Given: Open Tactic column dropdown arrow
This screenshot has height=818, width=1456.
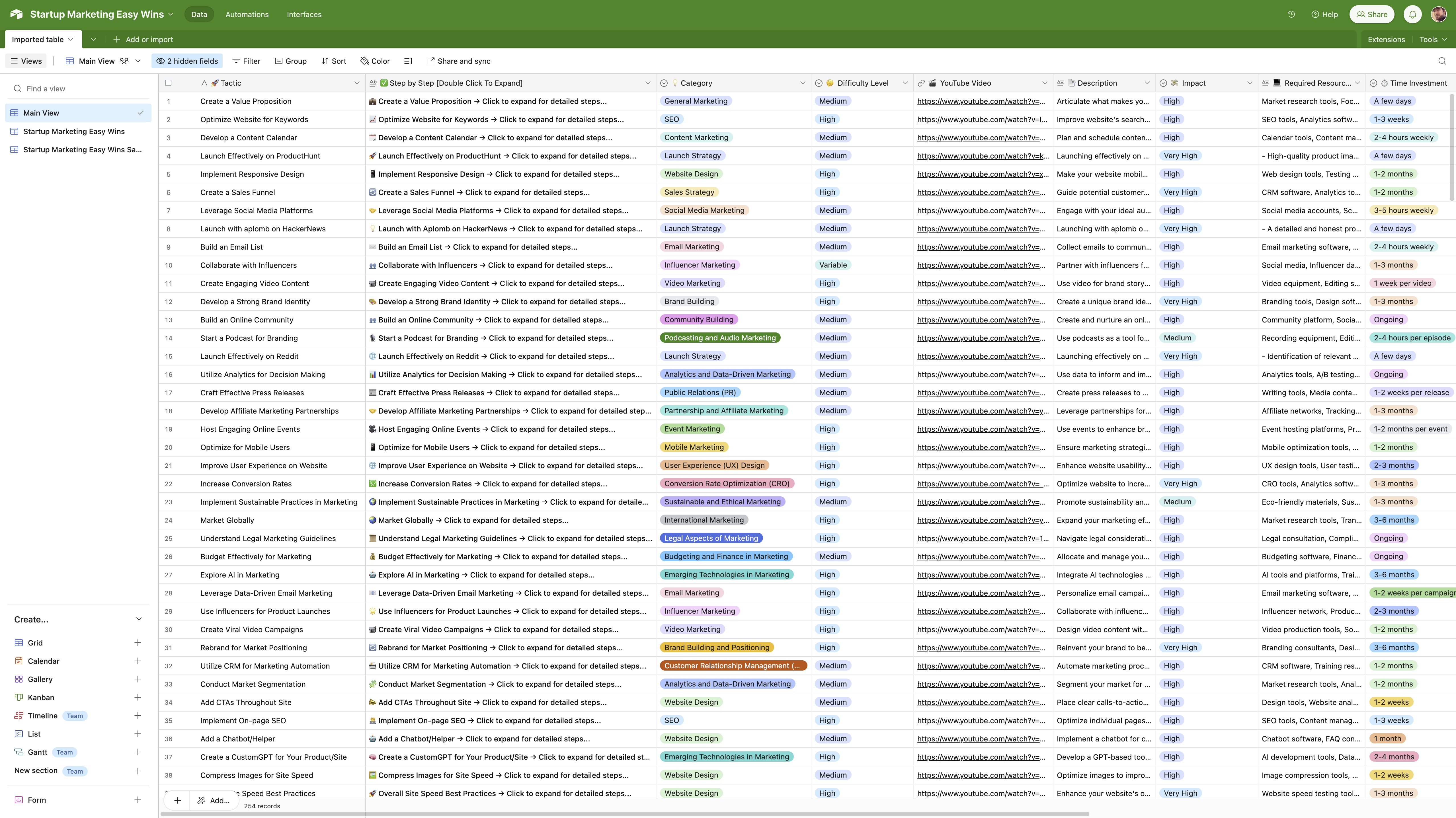Looking at the screenshot, I should coord(357,83).
